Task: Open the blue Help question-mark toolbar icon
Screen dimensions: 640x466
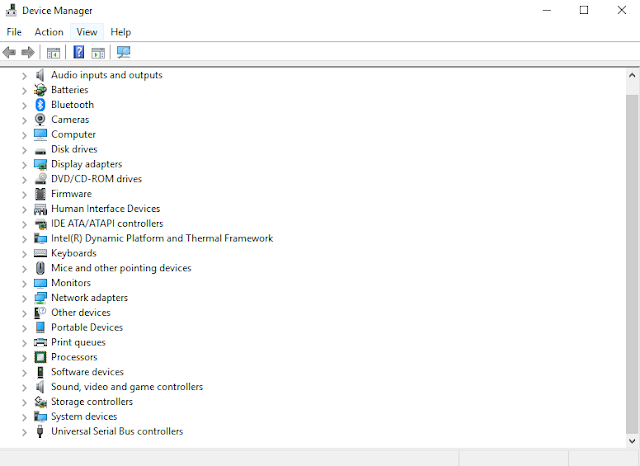Action: click(x=78, y=52)
